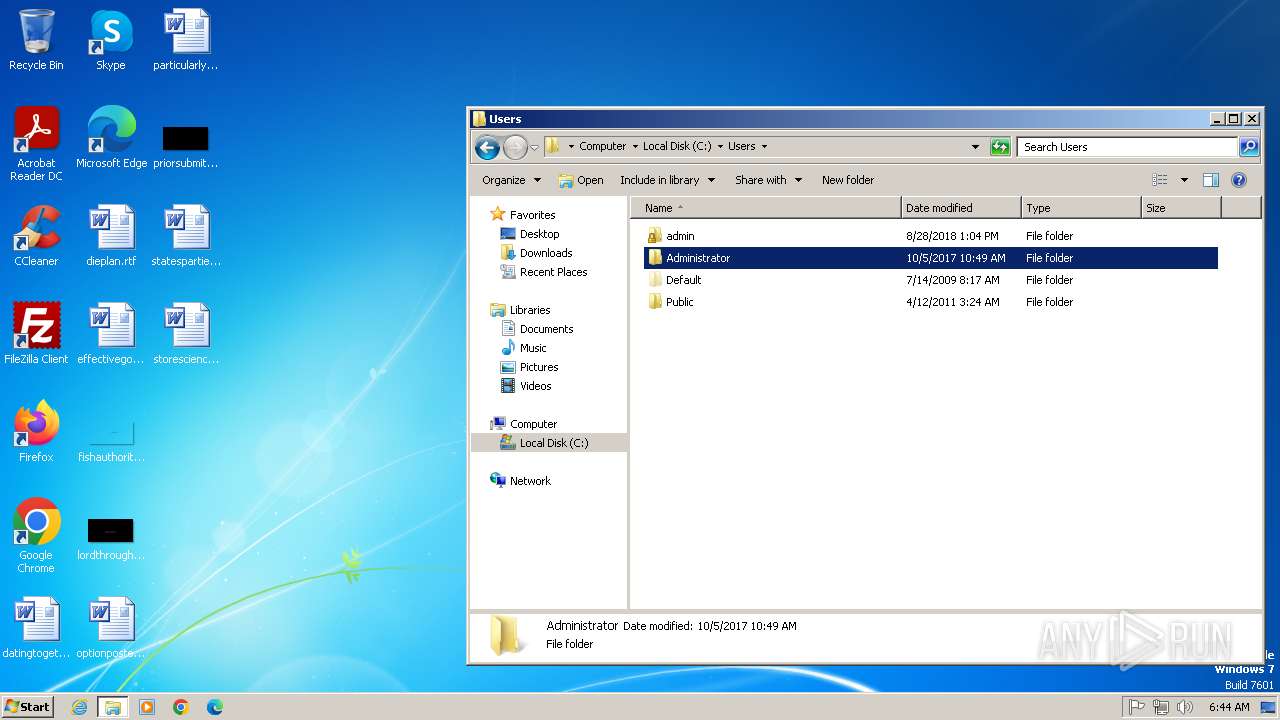Select the Public folder

click(x=670, y=302)
